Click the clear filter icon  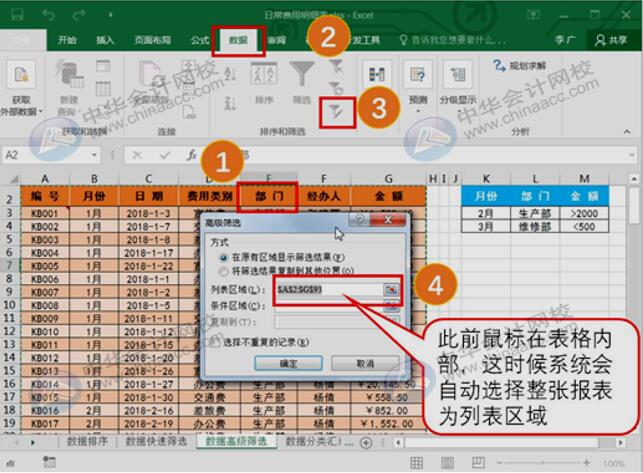(336, 66)
